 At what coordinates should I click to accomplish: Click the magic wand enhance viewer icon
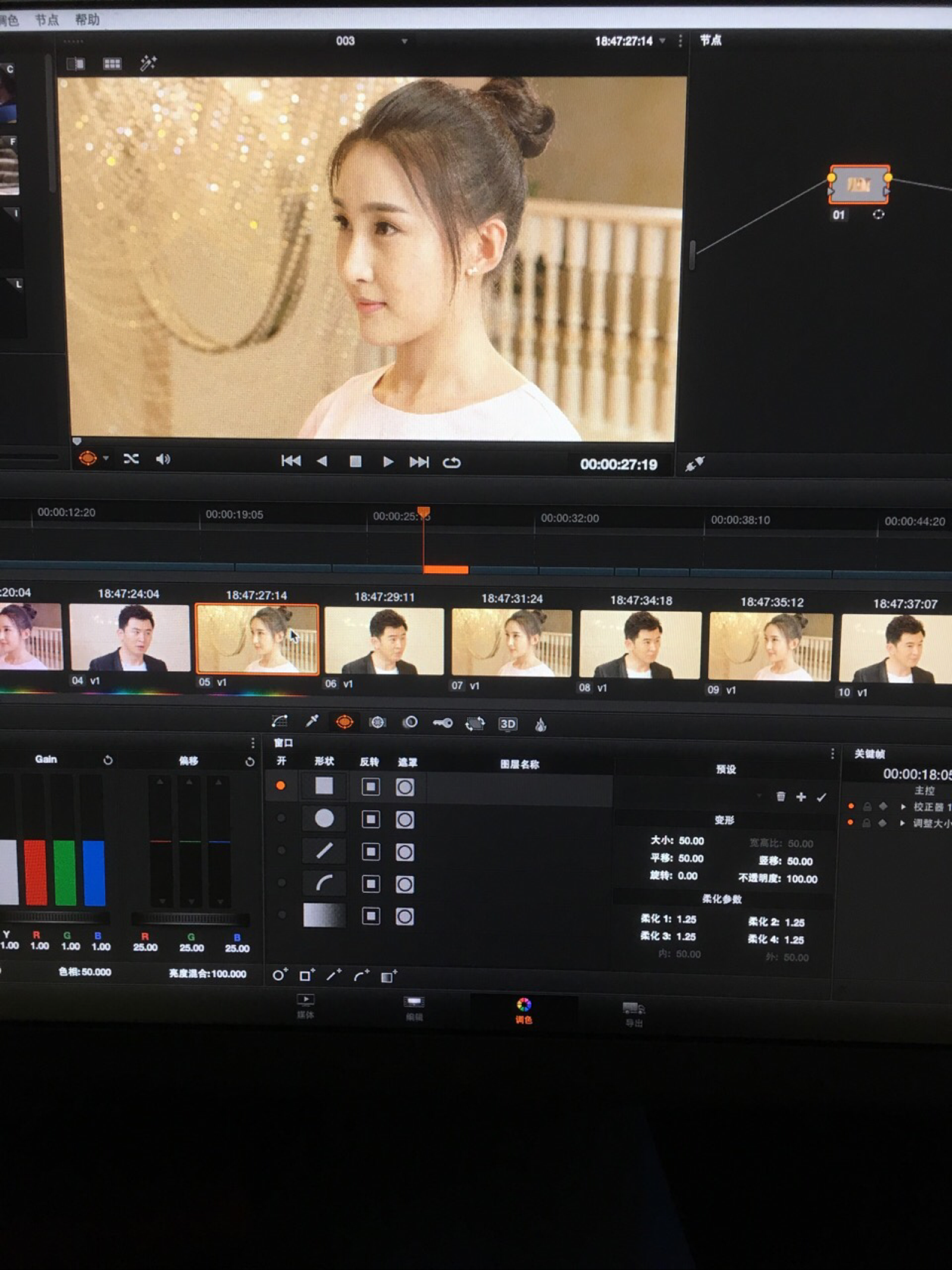click(148, 63)
